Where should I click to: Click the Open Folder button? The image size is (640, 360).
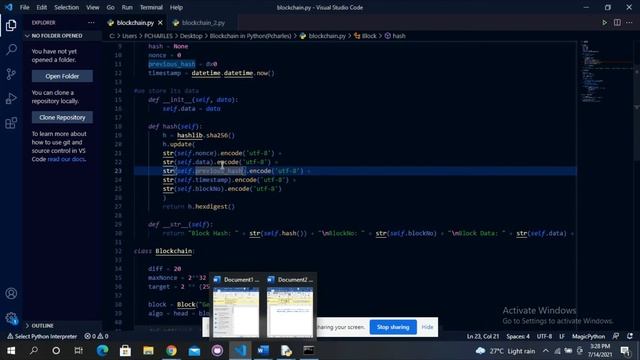[x=62, y=76]
